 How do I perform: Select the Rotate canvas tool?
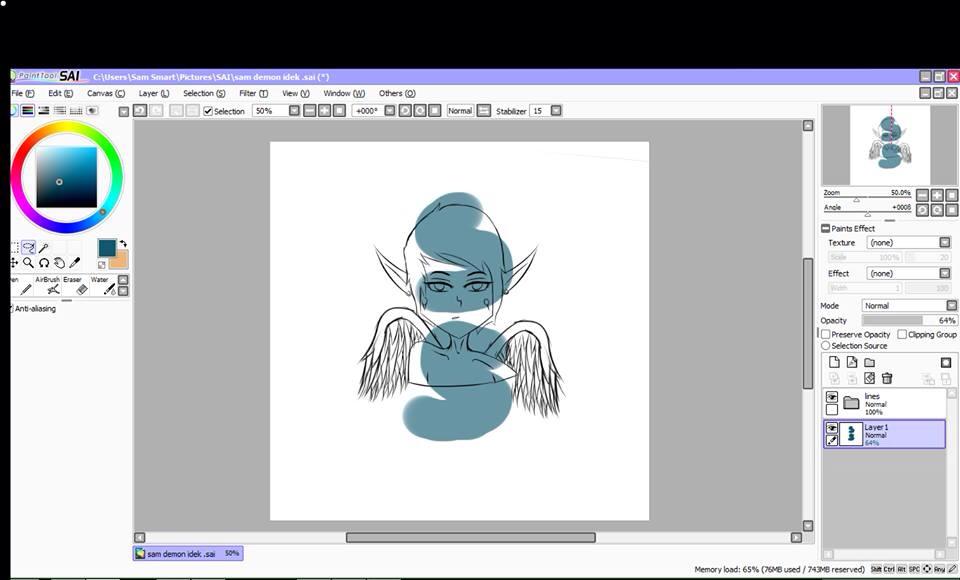[x=43, y=263]
